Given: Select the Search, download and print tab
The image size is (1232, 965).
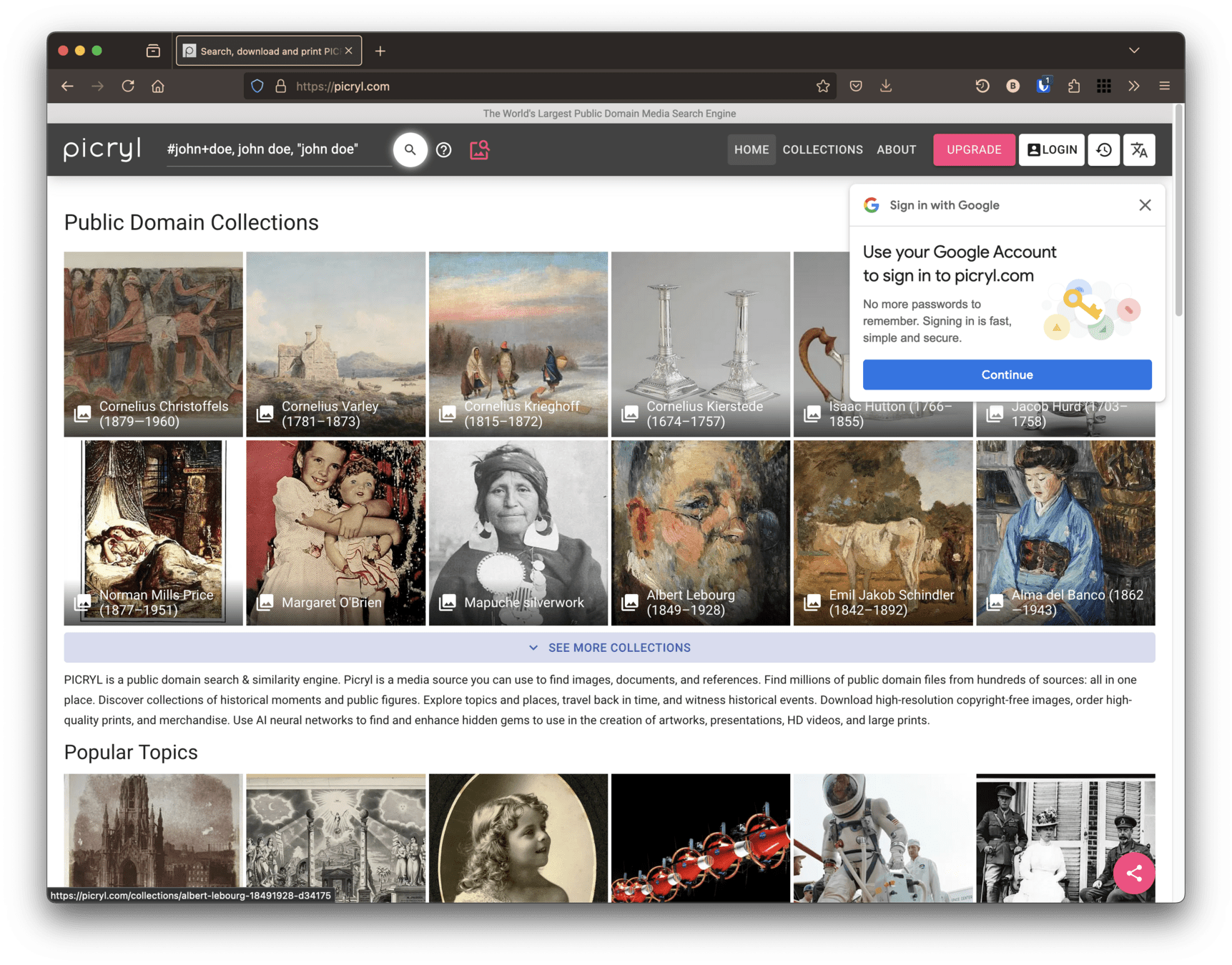Looking at the screenshot, I should (269, 51).
